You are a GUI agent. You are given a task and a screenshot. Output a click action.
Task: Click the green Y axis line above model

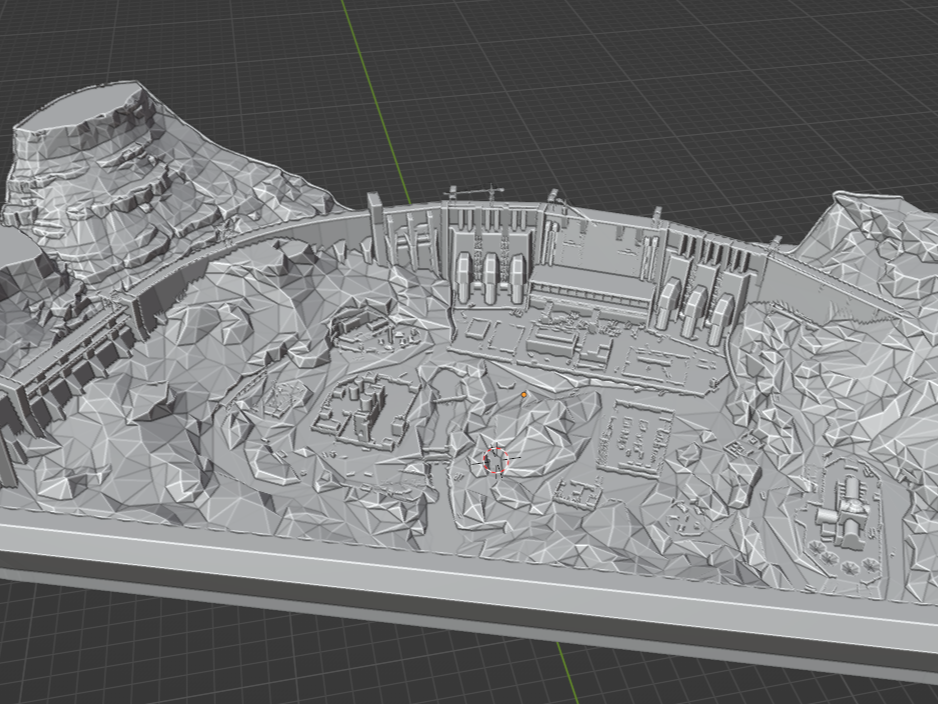click(376, 96)
